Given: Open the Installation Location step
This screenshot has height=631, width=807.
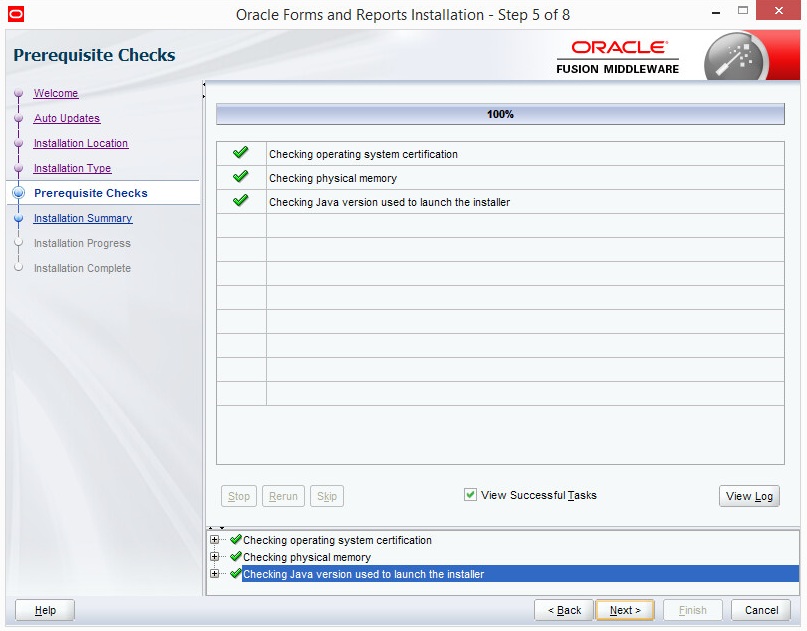Looking at the screenshot, I should (81, 143).
